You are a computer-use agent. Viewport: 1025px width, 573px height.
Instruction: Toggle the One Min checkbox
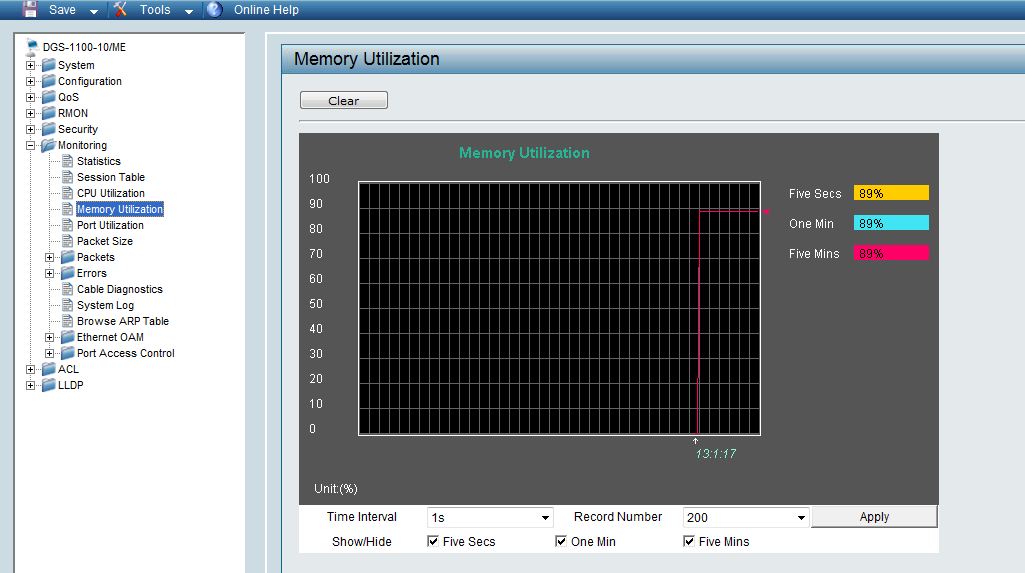coord(561,541)
